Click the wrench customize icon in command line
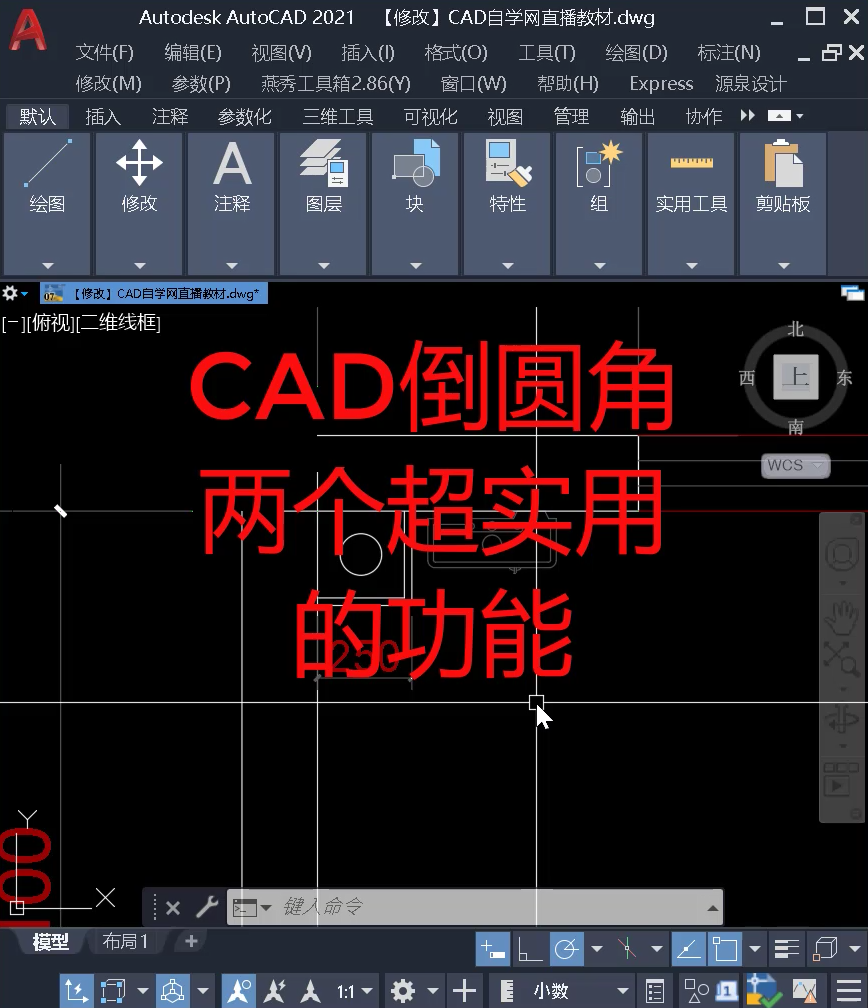Screen dimensions: 868x1008 206,908
